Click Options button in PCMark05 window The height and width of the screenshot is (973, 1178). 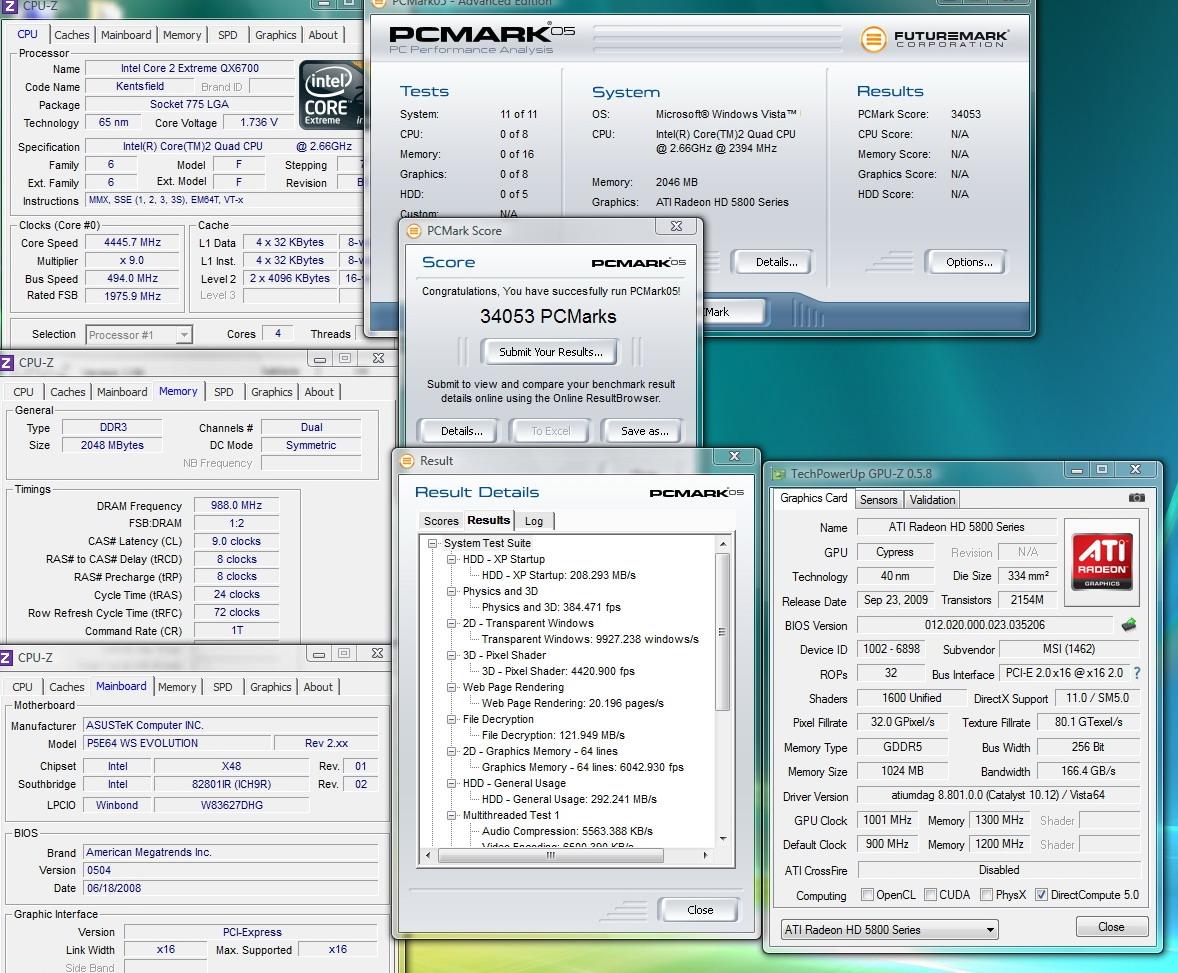(968, 261)
